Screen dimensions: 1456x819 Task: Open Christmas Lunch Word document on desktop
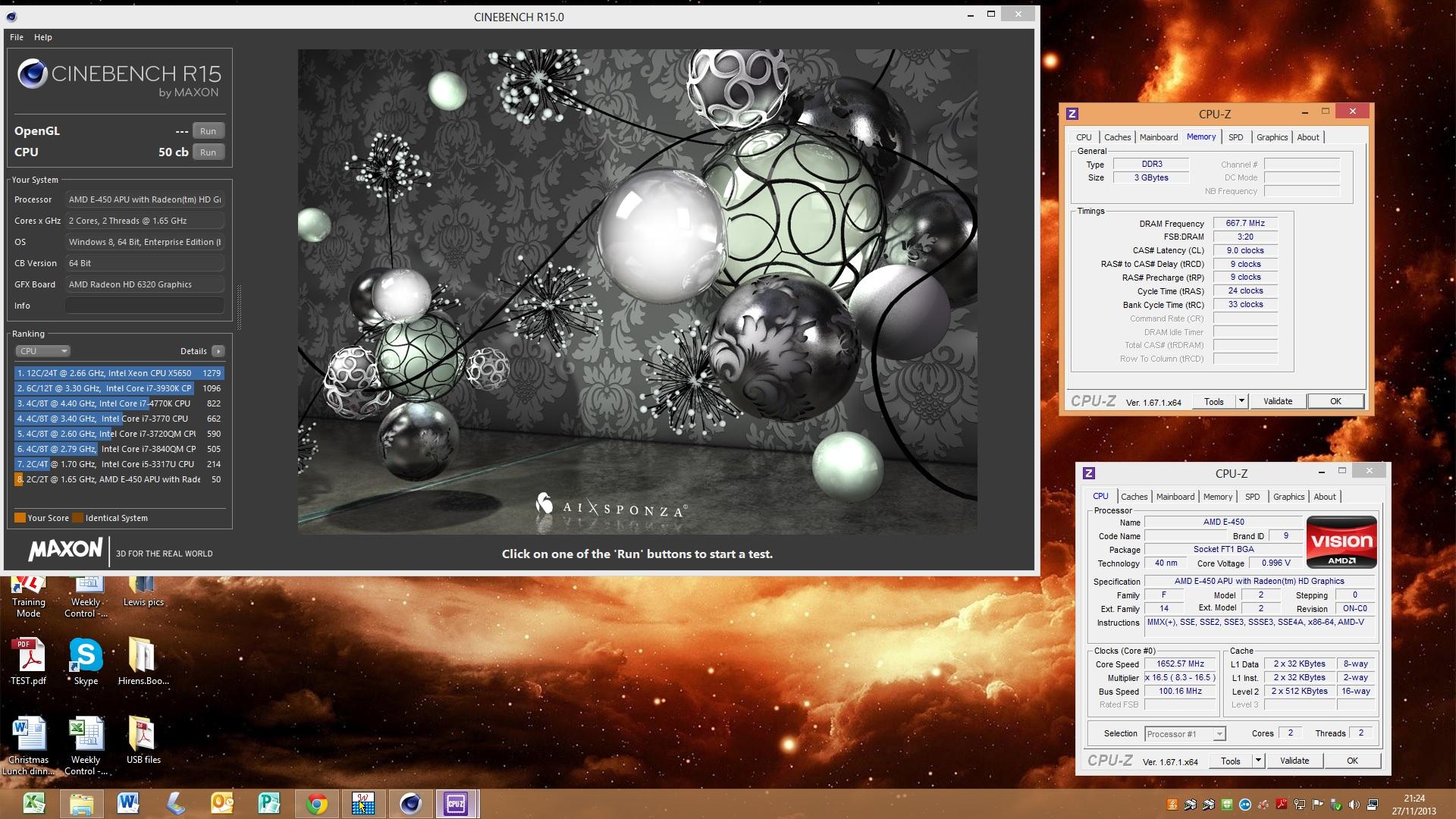coord(28,745)
